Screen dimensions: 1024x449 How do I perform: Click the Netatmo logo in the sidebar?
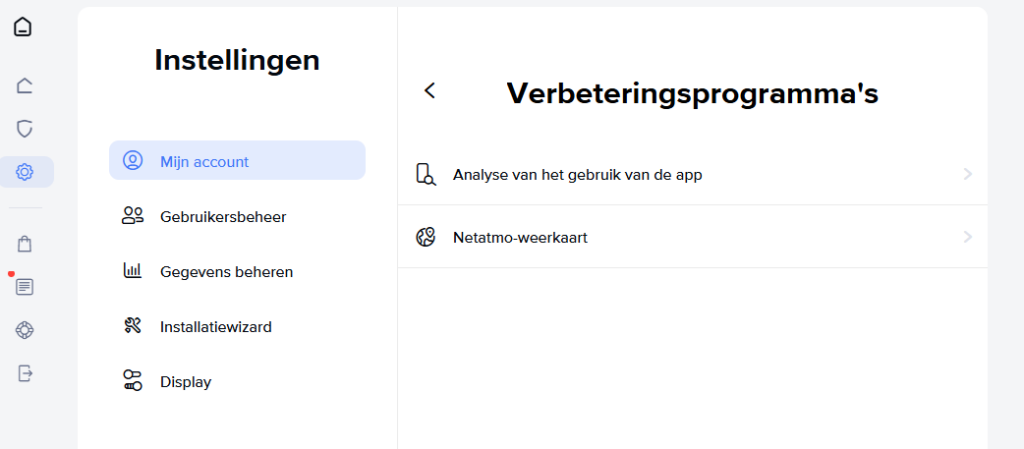(23, 27)
